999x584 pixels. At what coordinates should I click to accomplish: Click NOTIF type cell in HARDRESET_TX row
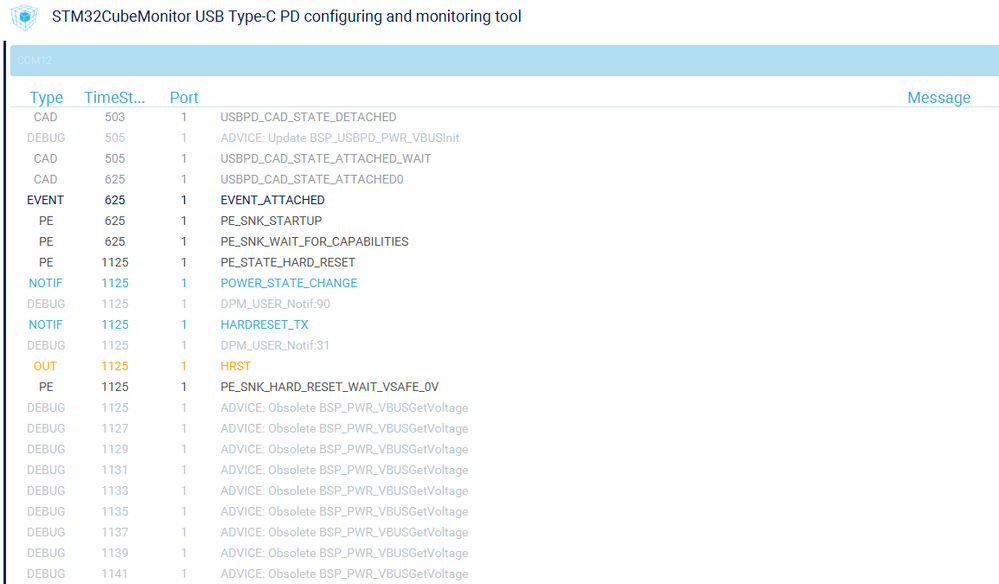click(x=45, y=325)
